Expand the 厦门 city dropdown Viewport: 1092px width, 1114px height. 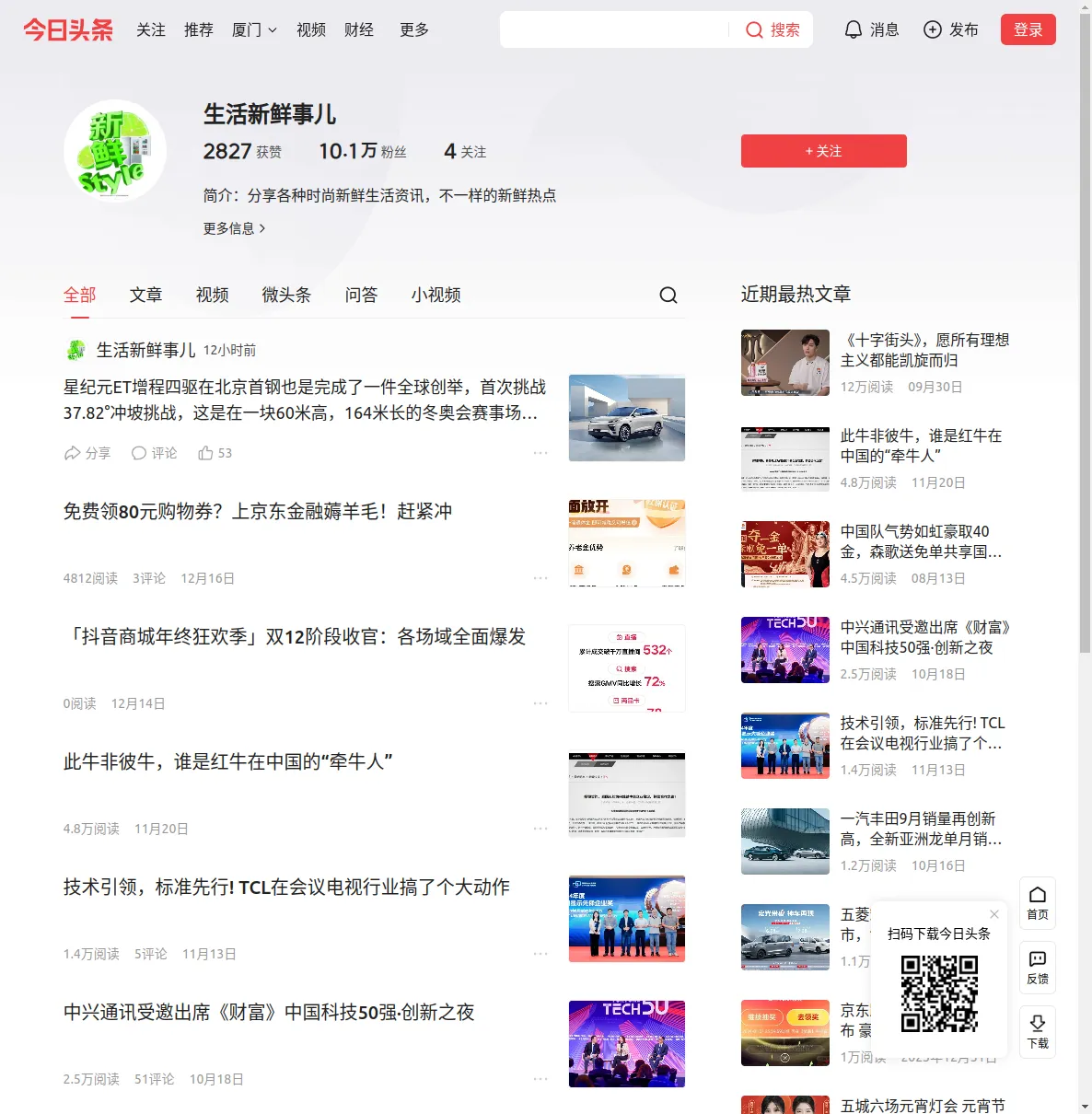(x=254, y=30)
